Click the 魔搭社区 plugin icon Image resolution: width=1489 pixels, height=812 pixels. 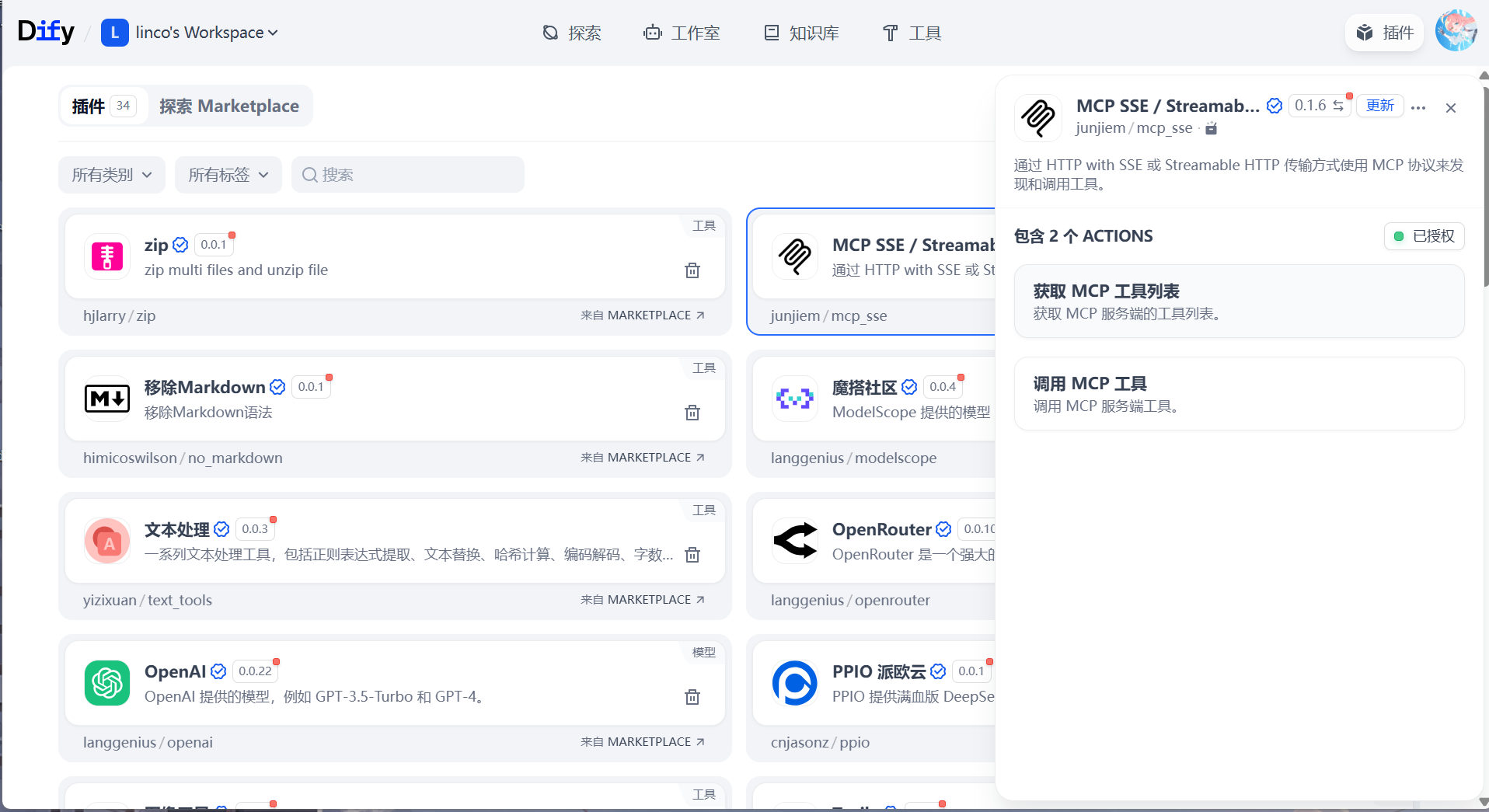tap(795, 399)
